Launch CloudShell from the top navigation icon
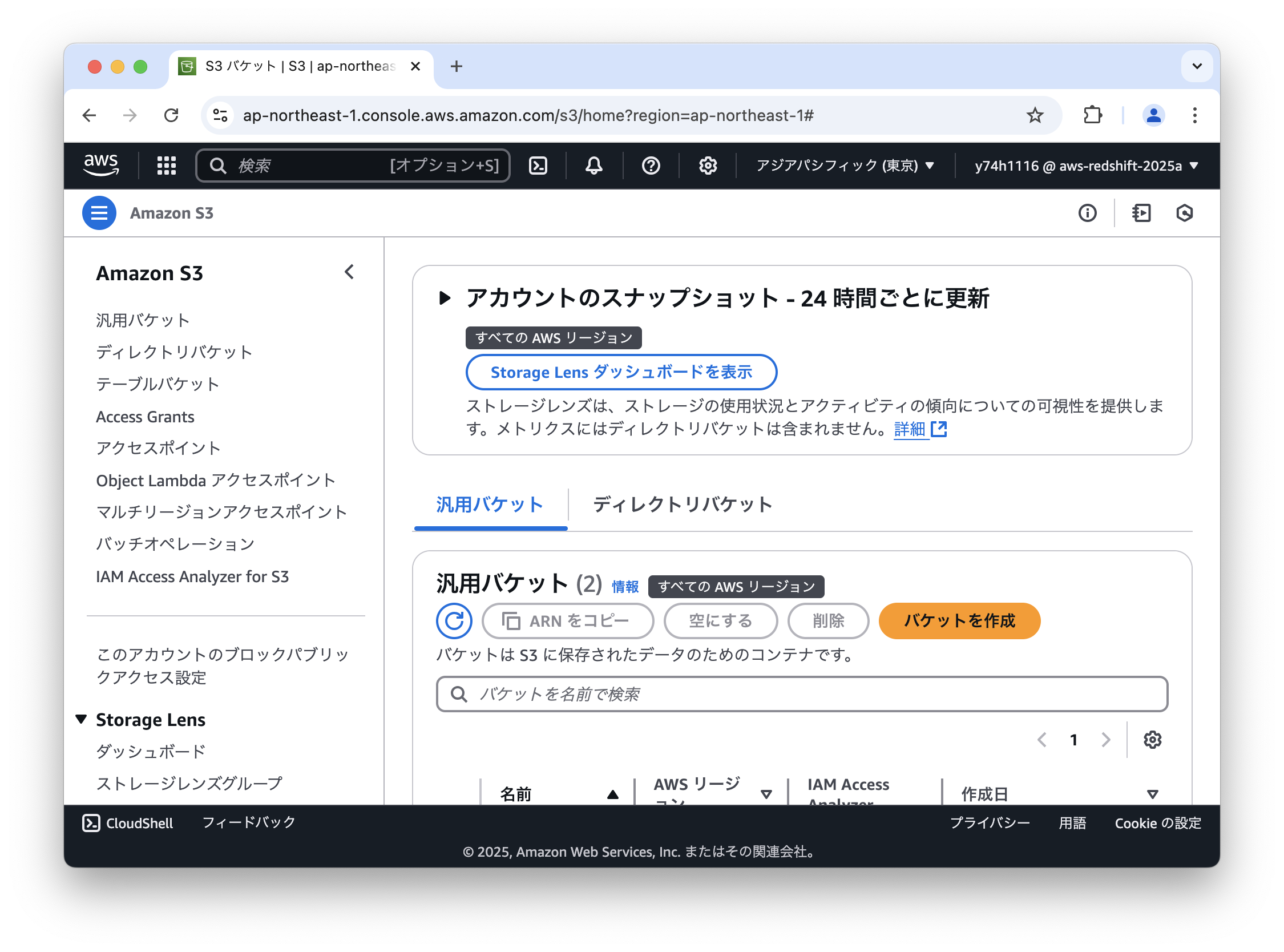The height and width of the screenshot is (952, 1284). pos(538,166)
